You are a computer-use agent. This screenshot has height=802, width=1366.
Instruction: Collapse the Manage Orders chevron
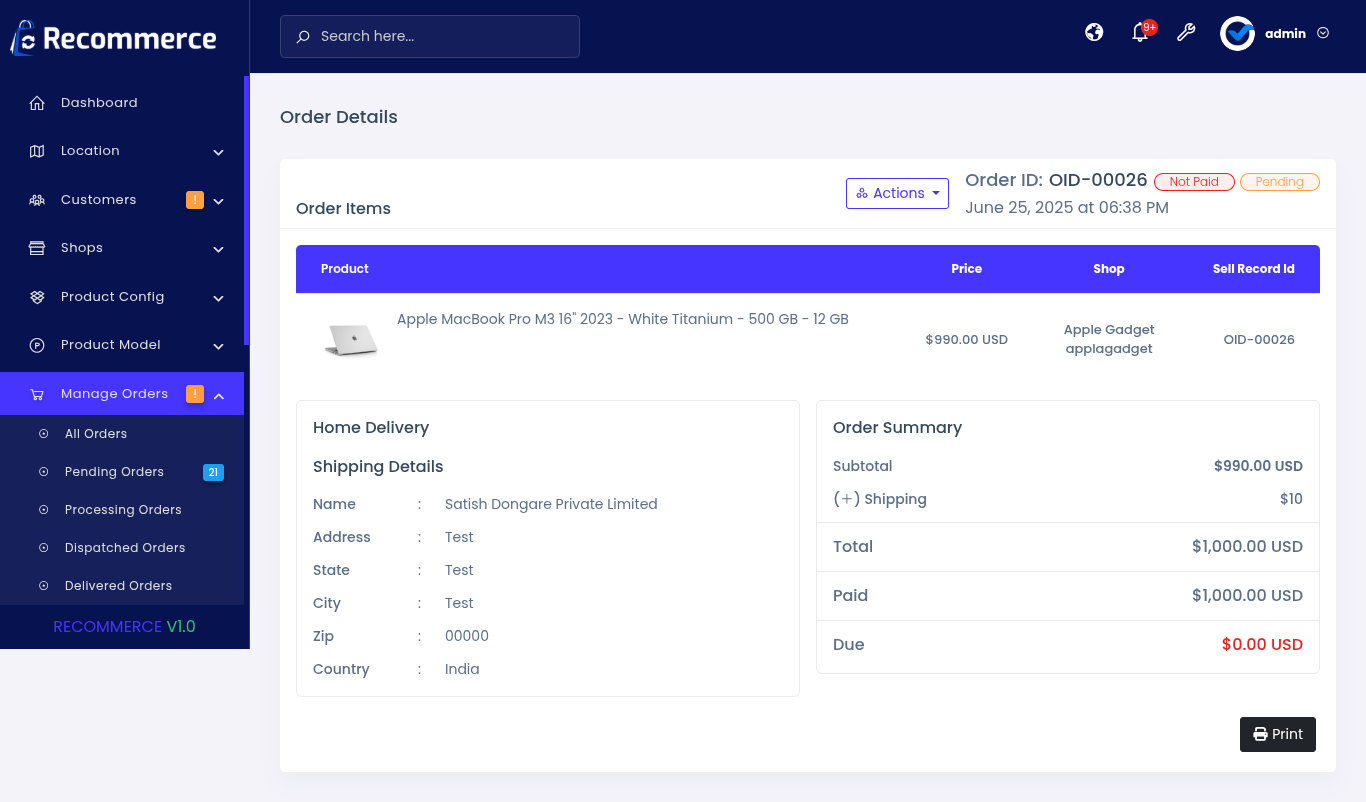click(x=218, y=395)
